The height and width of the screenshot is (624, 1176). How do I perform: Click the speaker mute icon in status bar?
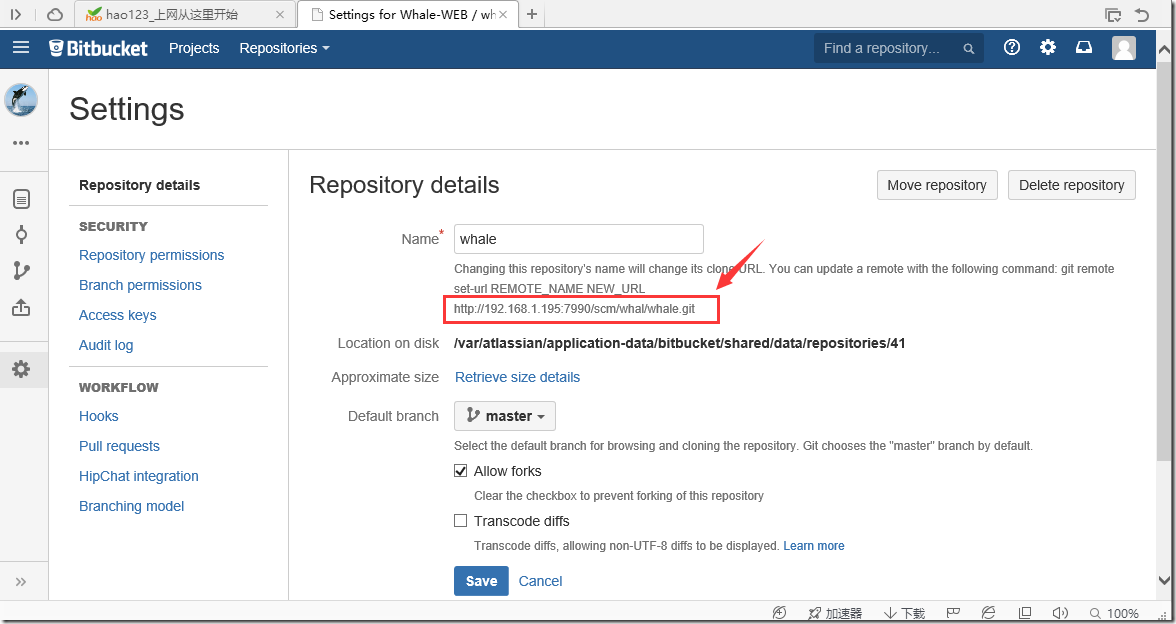[1060, 614]
